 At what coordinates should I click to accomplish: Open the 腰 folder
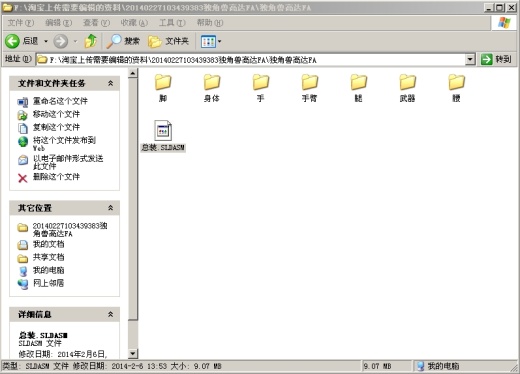tap(456, 88)
